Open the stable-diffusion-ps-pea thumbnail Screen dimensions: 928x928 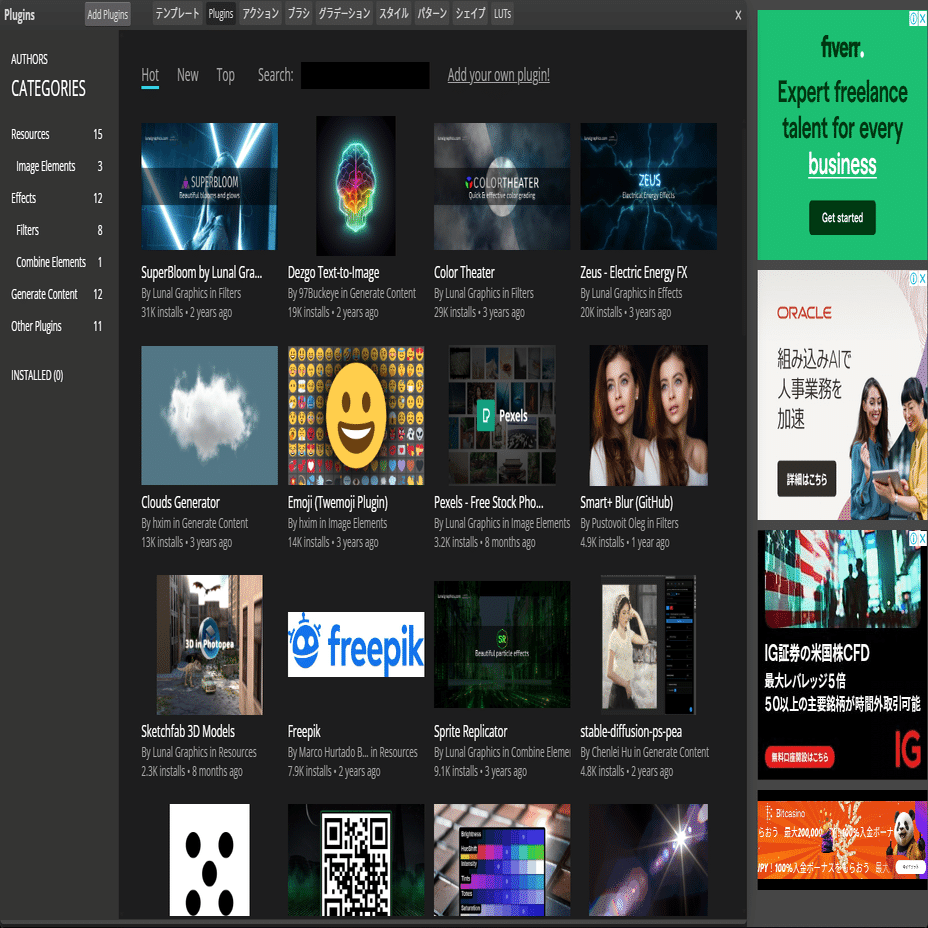tap(649, 645)
